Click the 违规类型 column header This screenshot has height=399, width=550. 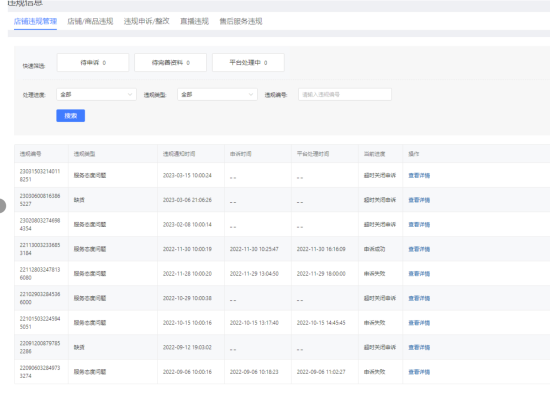coord(84,154)
